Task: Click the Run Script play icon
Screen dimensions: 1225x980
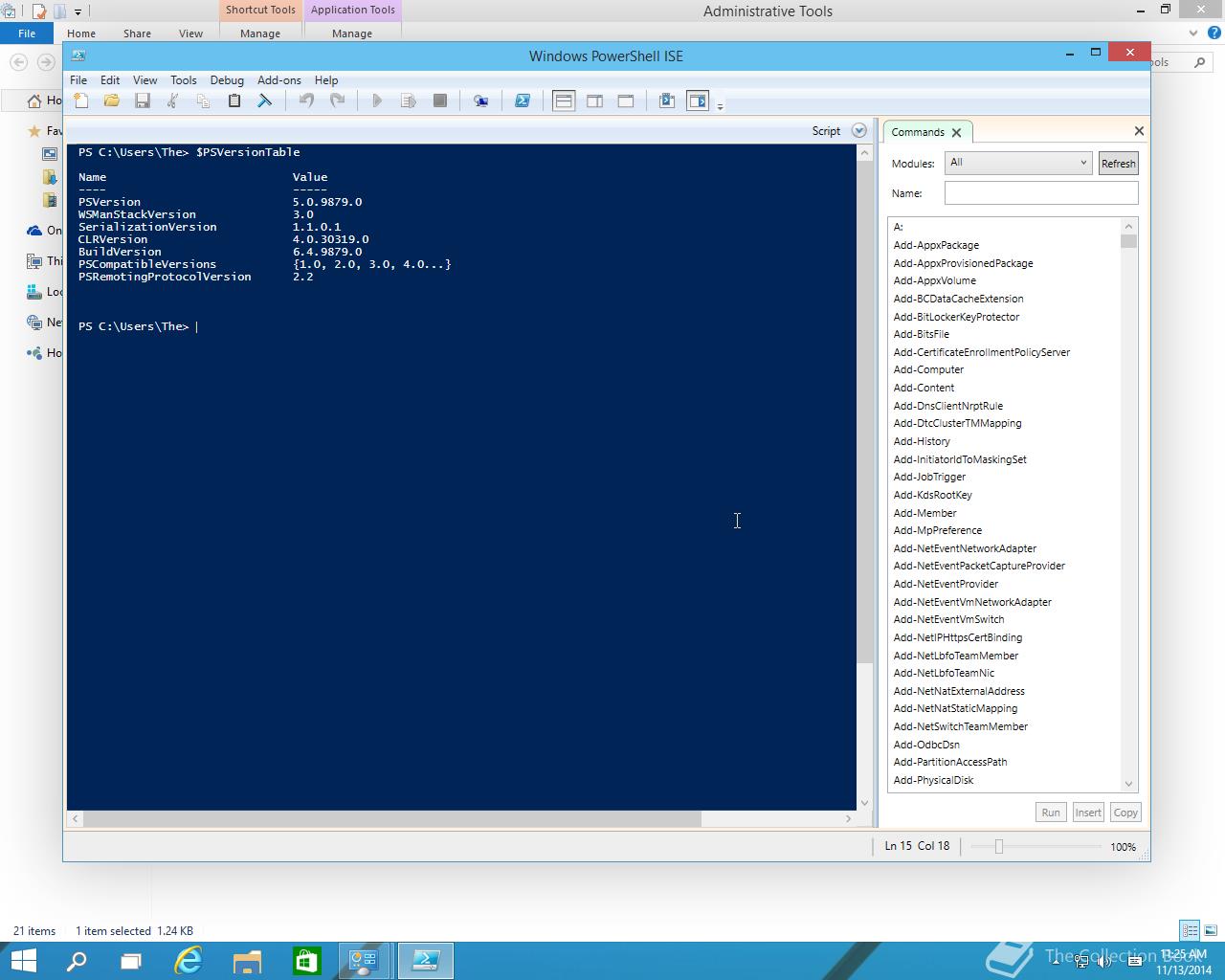Action: [377, 100]
